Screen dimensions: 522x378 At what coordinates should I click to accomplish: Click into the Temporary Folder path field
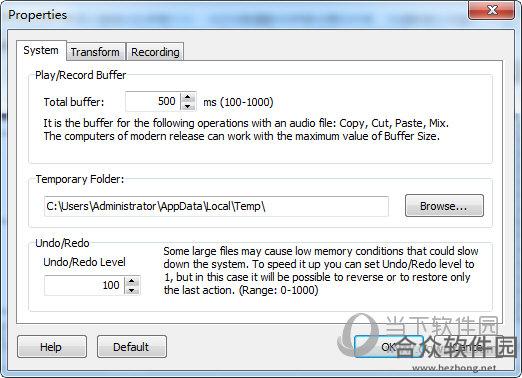click(x=216, y=206)
